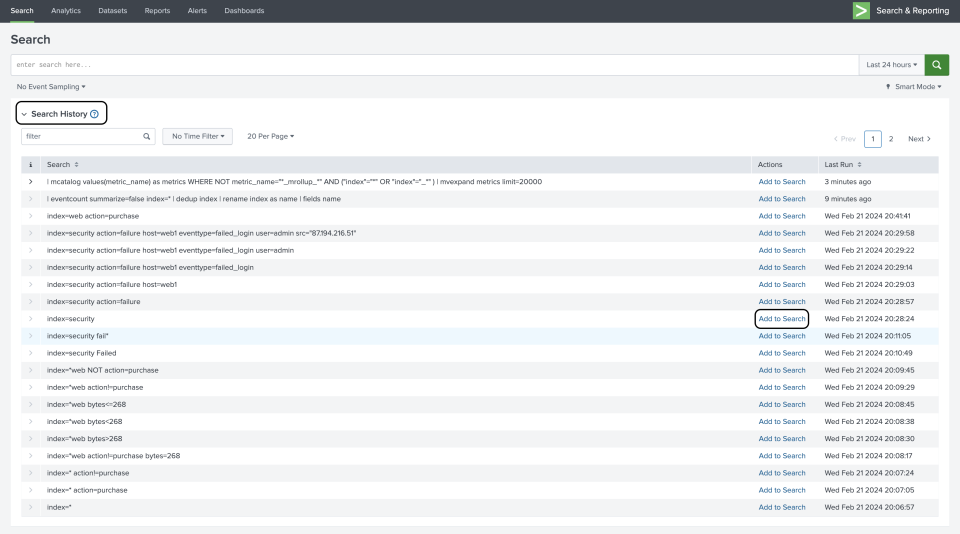Viewport: 960px width, 534px height.
Task: Expand the mcatalog values search row
Action: 31,182
